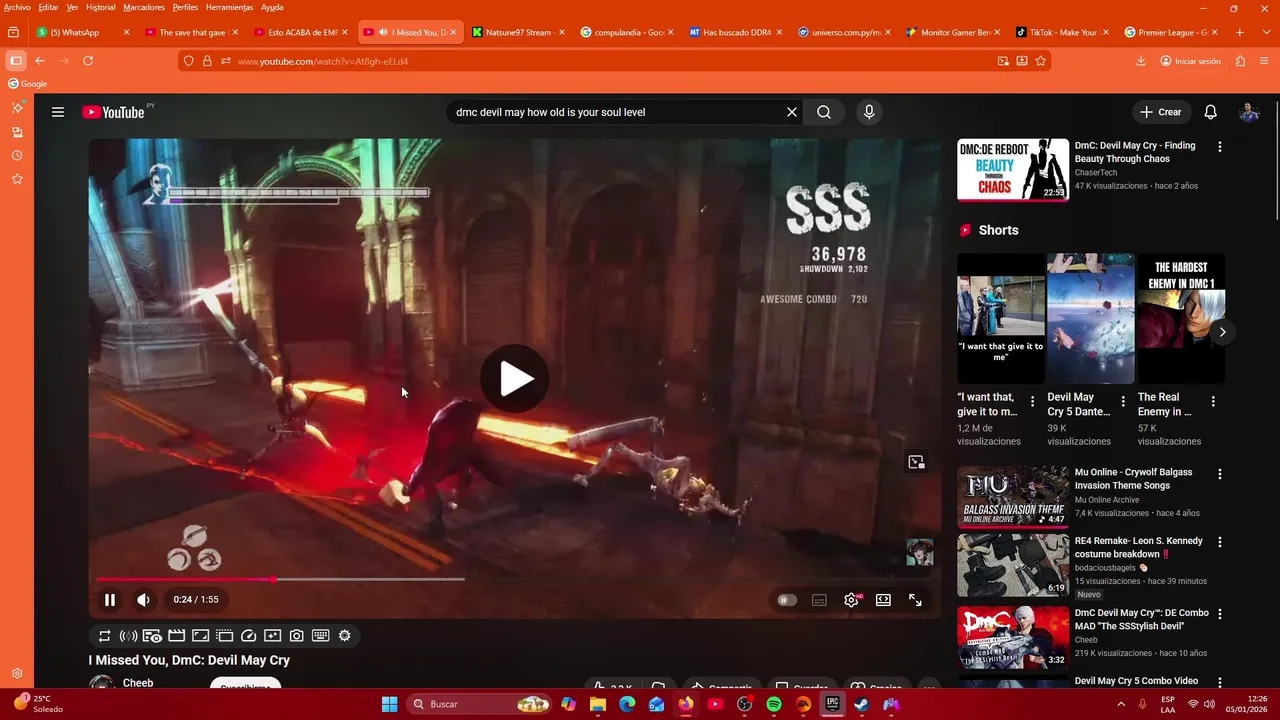
Task: Open Firefox downloads arrow icon
Action: (1141, 61)
